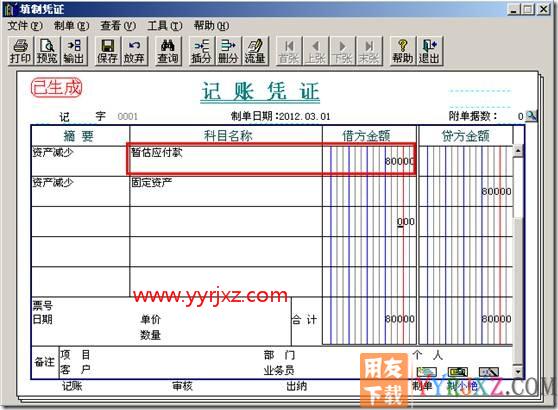Image resolution: width=558 pixels, height=410 pixels.
Task: Click the 科目名称 column header
Action: coord(227,136)
